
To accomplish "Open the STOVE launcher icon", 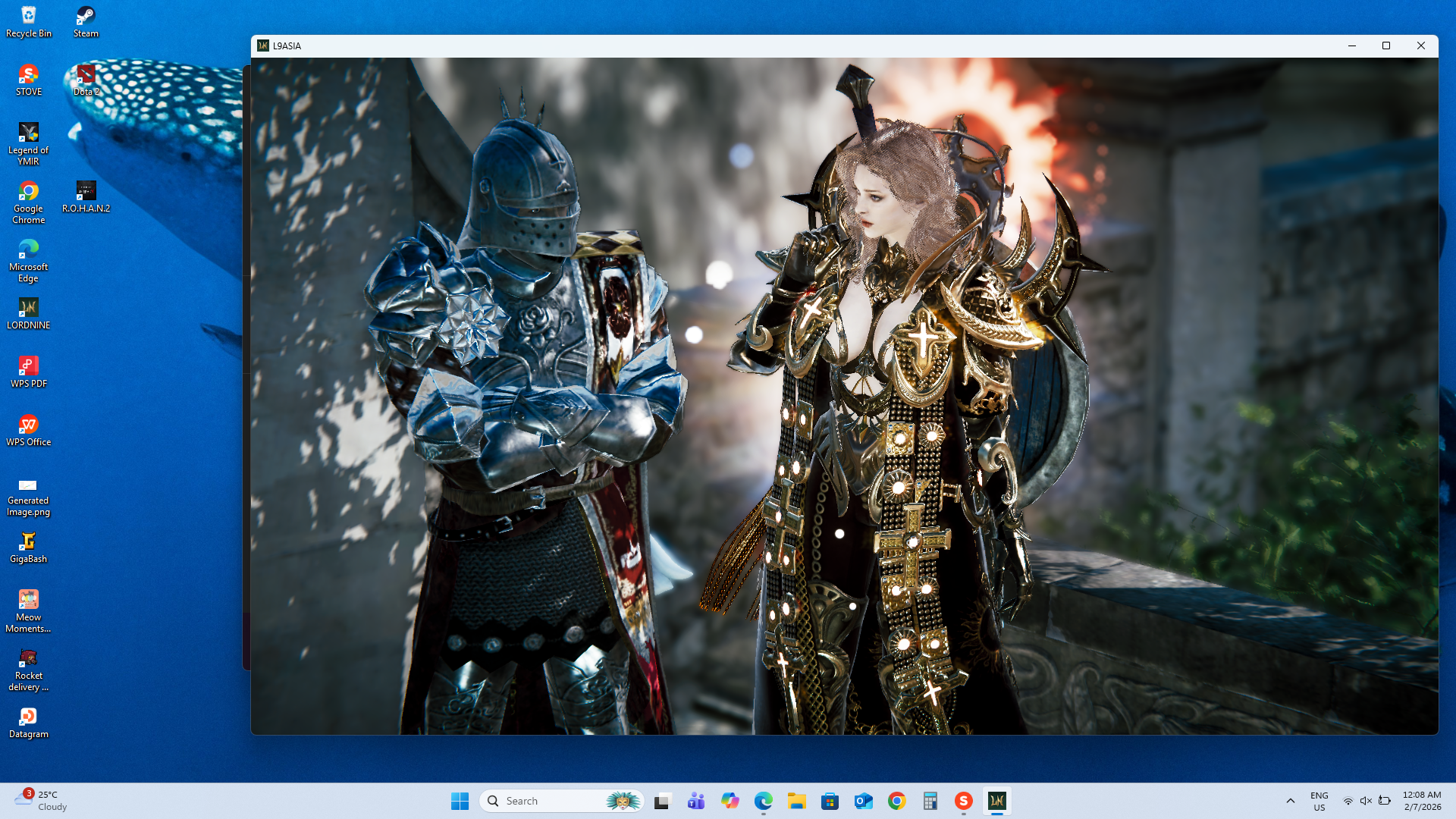I will click(29, 79).
